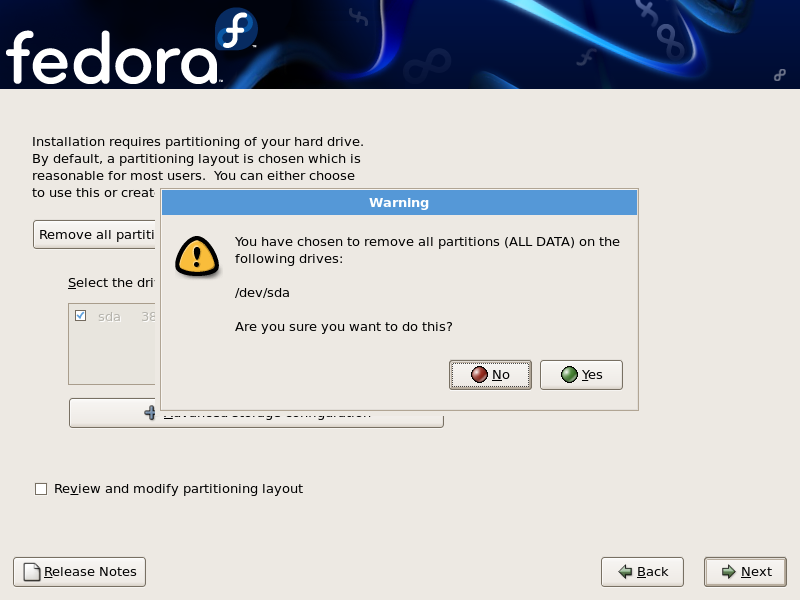800x600 pixels.
Task: Click the Next button
Action: 745,571
